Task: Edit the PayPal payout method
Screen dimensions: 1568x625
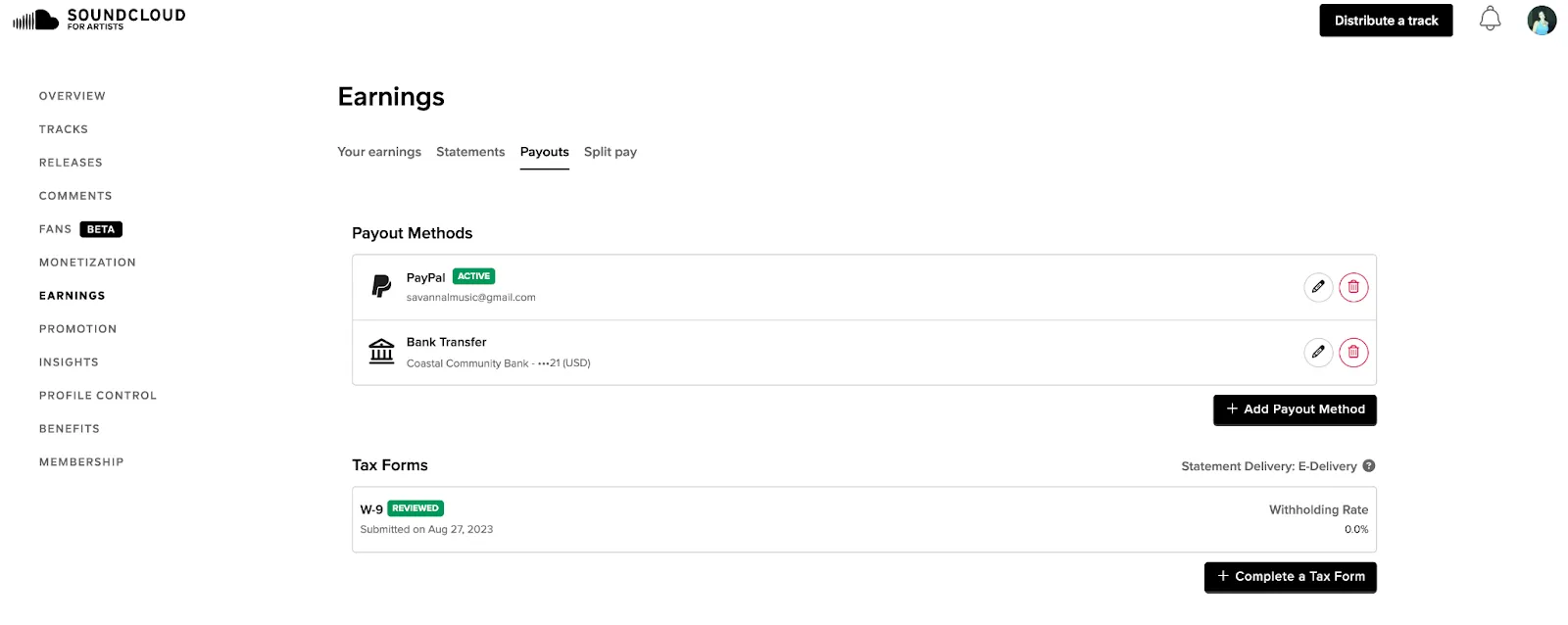Action: click(x=1318, y=287)
